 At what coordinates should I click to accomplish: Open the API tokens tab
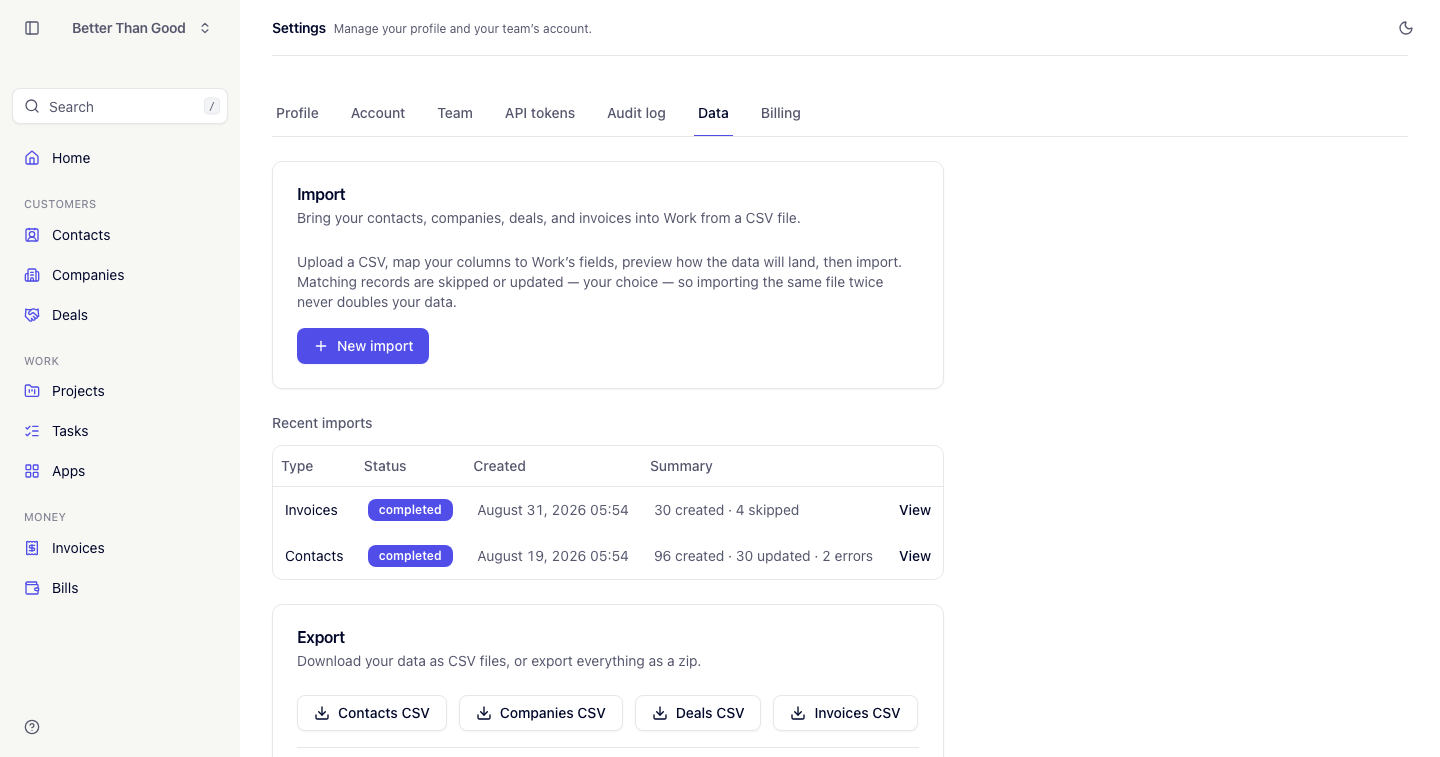coord(540,113)
